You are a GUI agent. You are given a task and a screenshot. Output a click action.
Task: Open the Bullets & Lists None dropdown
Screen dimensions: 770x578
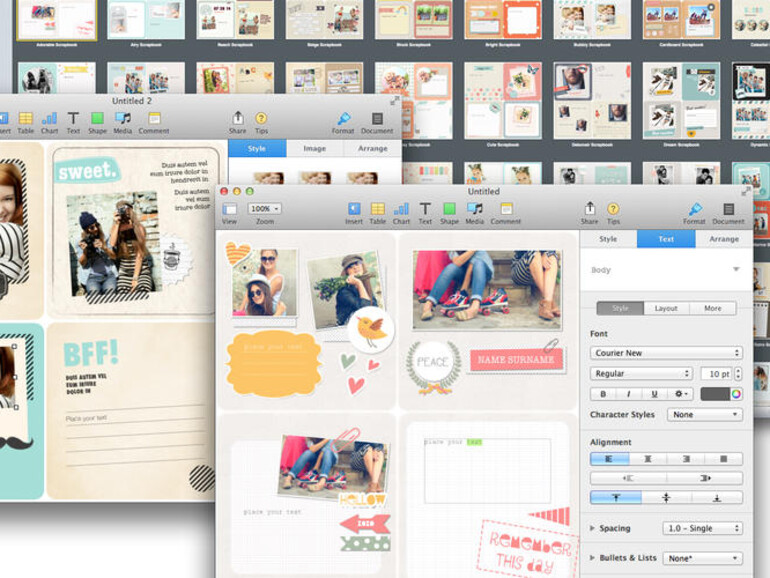[703, 558]
